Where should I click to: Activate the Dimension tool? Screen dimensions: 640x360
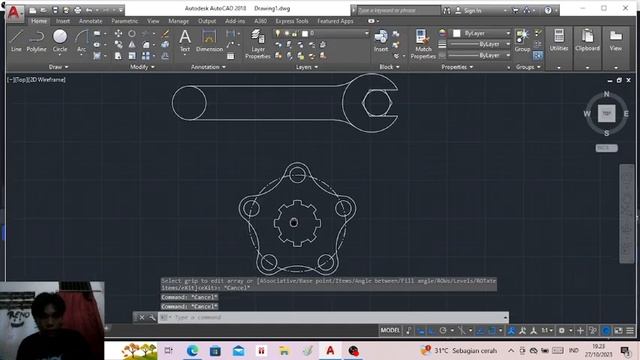tap(209, 40)
